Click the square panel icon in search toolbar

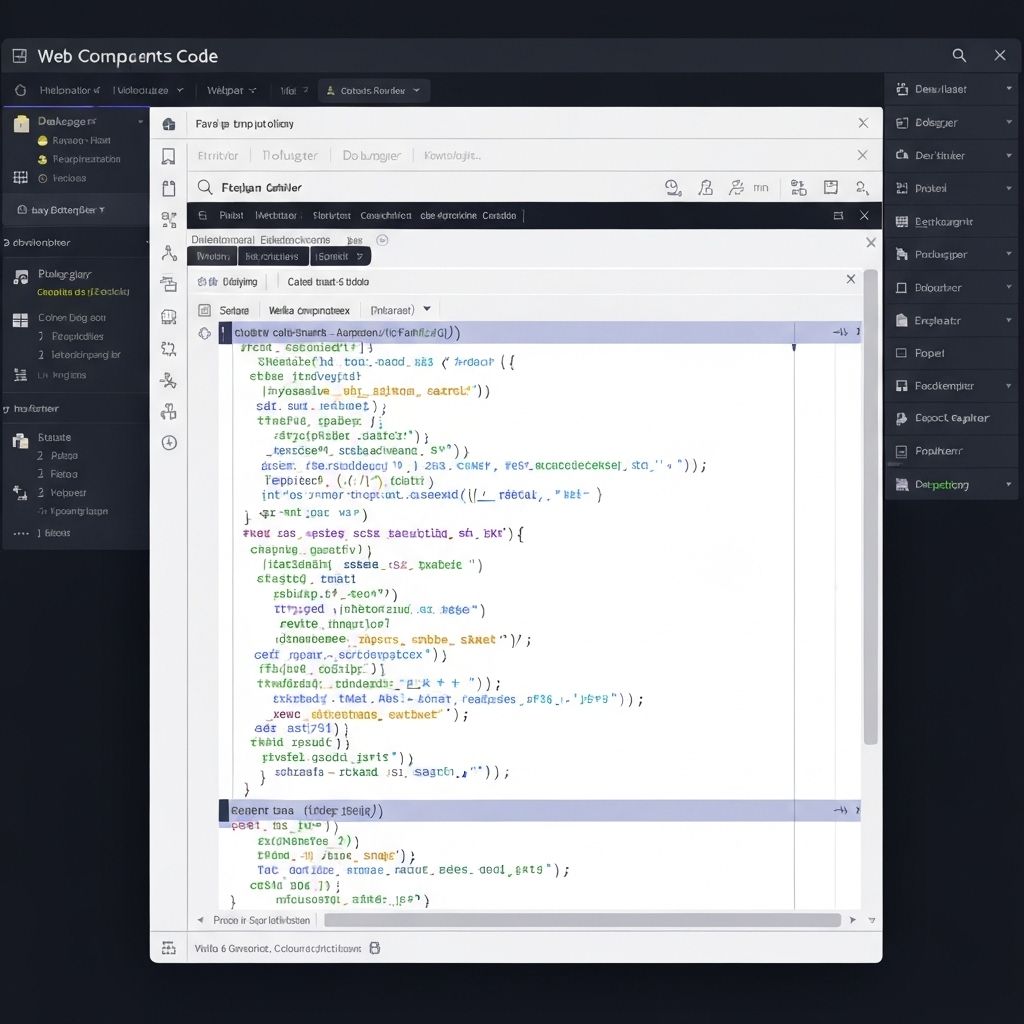point(830,187)
